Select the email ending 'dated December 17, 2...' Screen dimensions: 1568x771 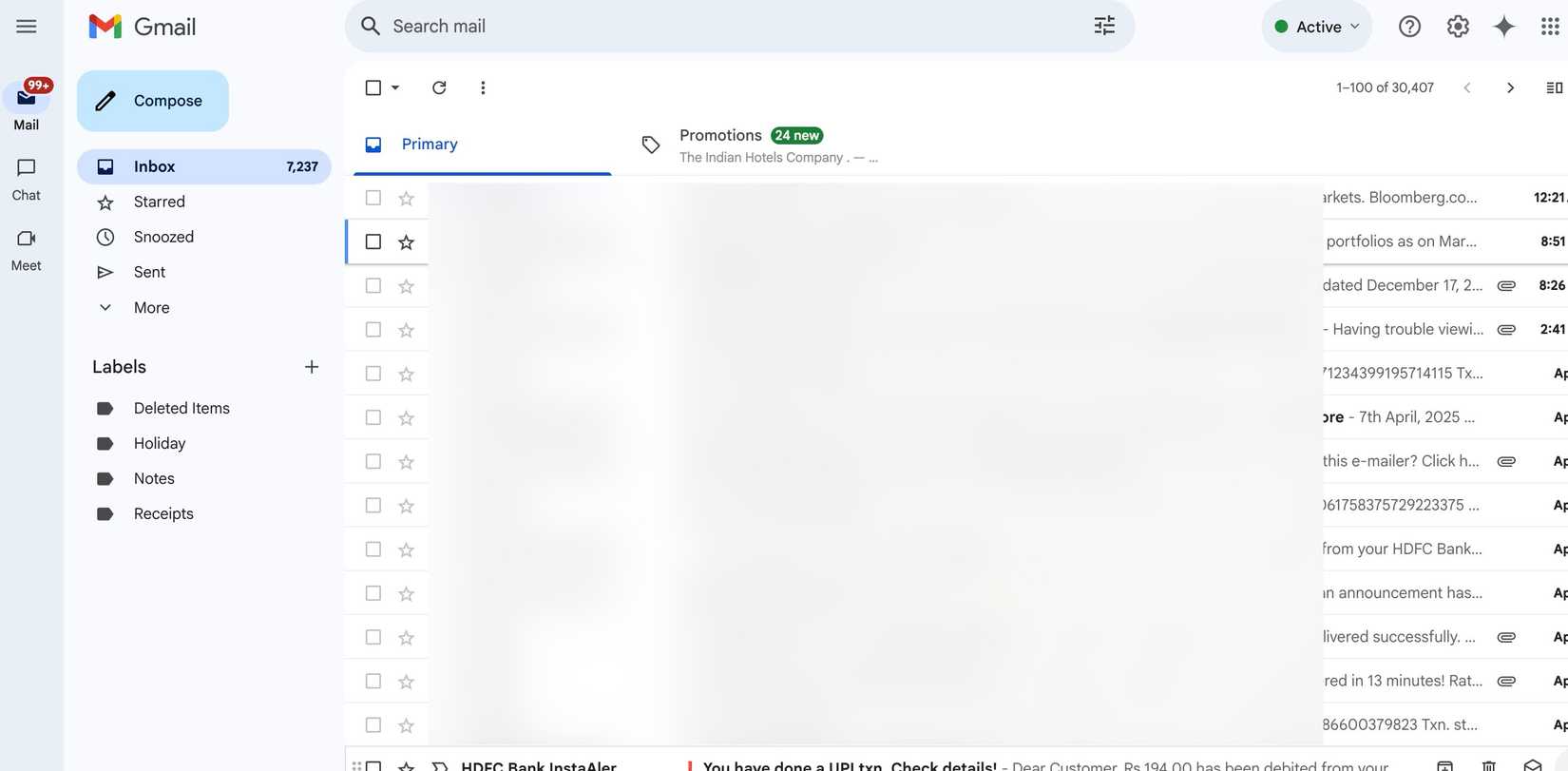373,285
